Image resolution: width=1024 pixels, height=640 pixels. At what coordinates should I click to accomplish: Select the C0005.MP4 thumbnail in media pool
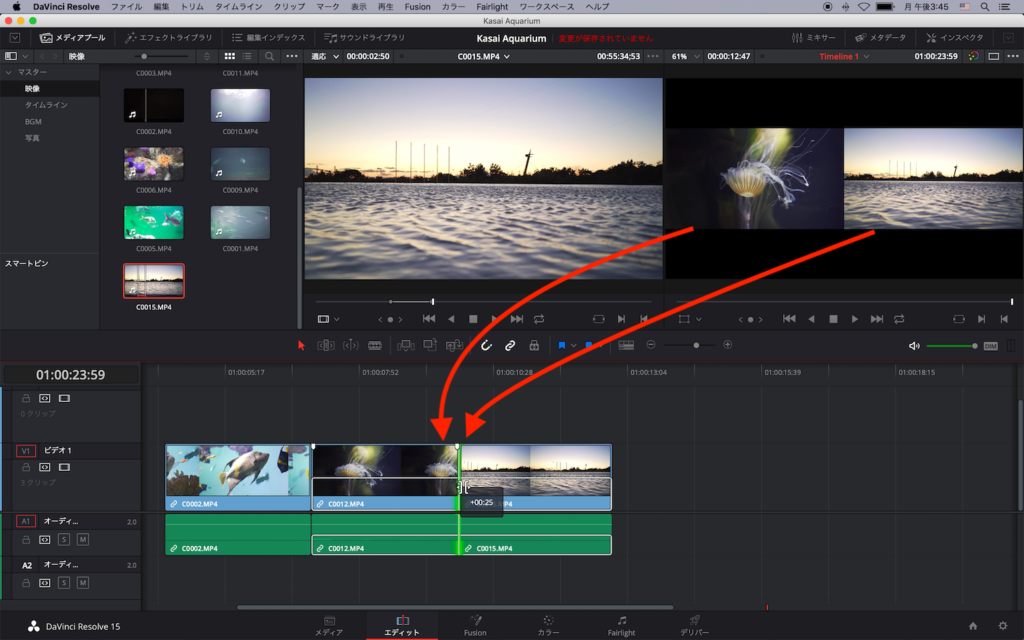point(153,222)
